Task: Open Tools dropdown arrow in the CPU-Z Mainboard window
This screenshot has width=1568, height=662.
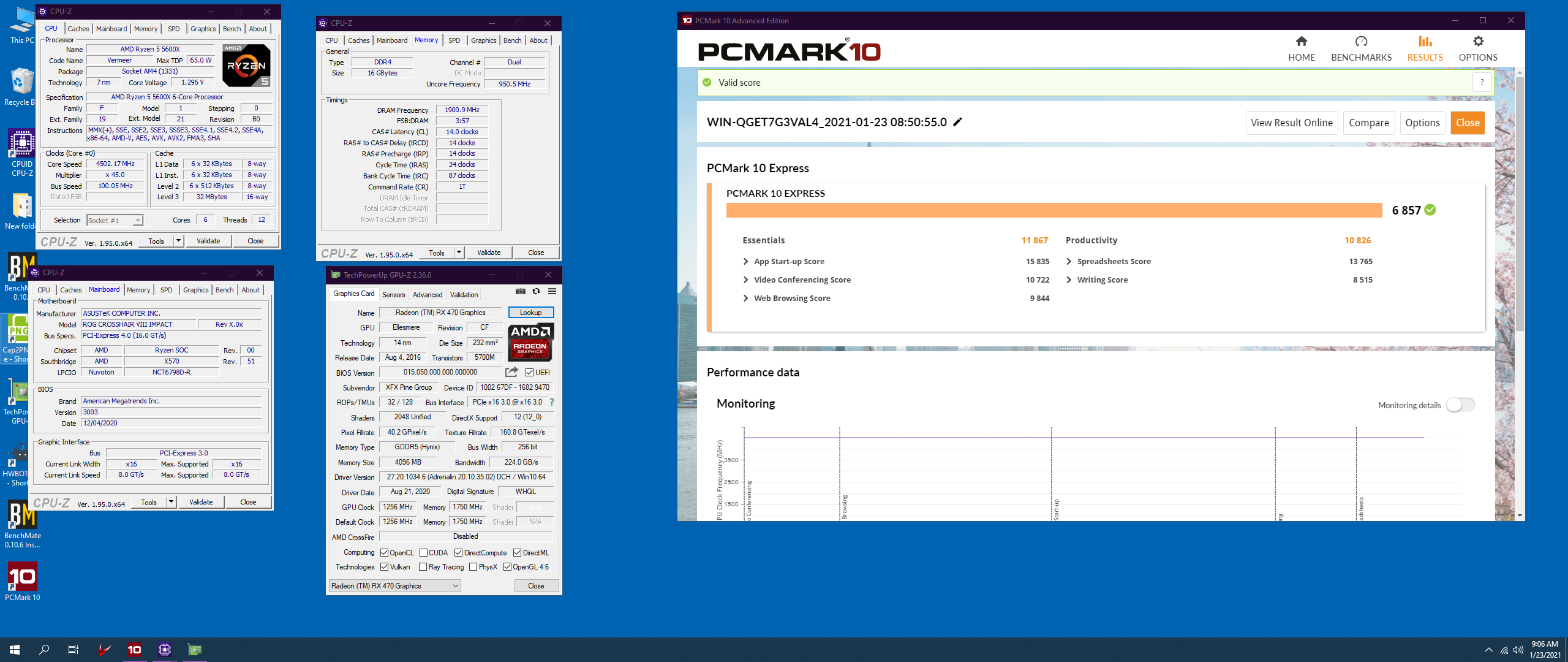Action: click(x=171, y=502)
